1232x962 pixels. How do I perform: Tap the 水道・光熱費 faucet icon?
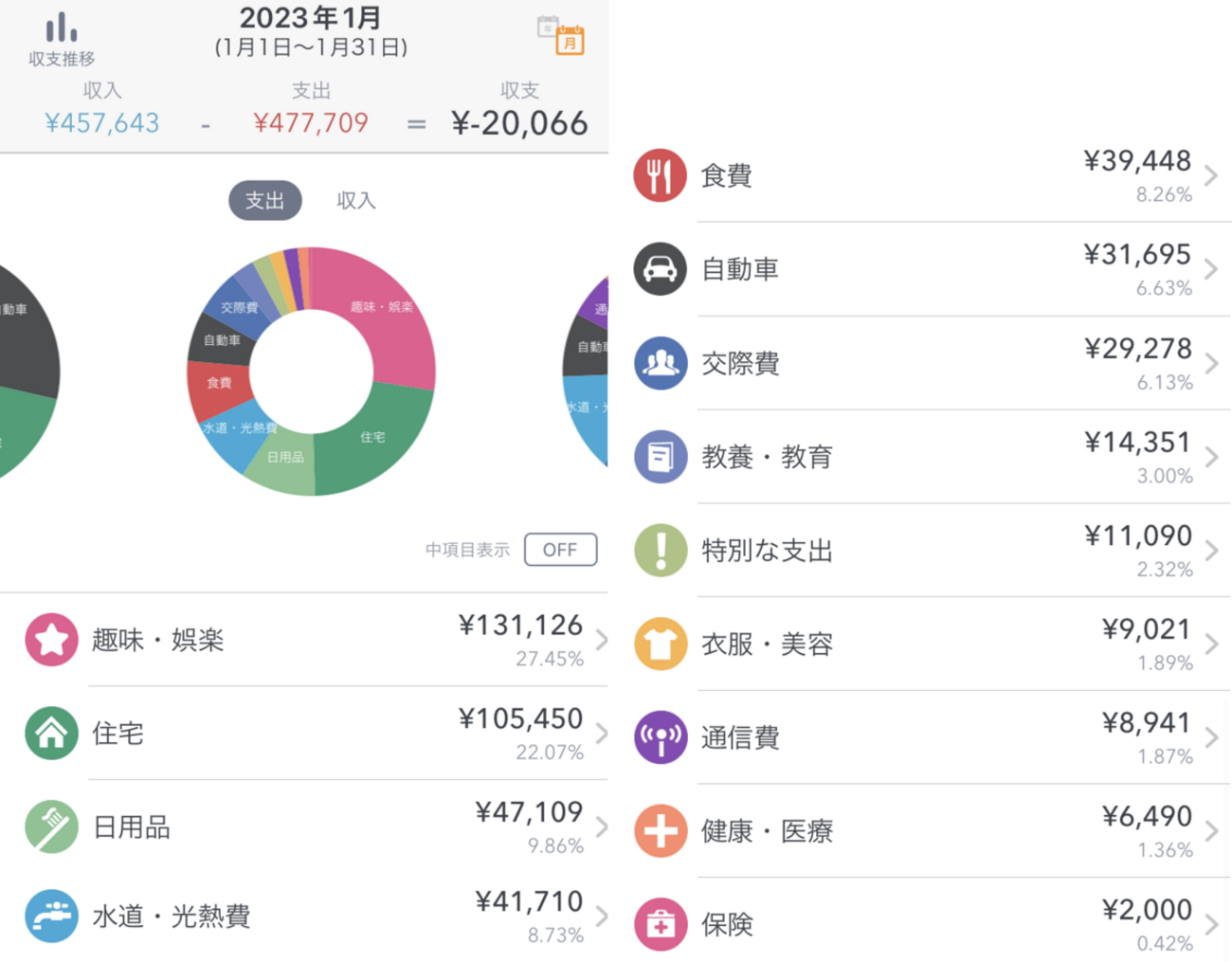pos(51,917)
